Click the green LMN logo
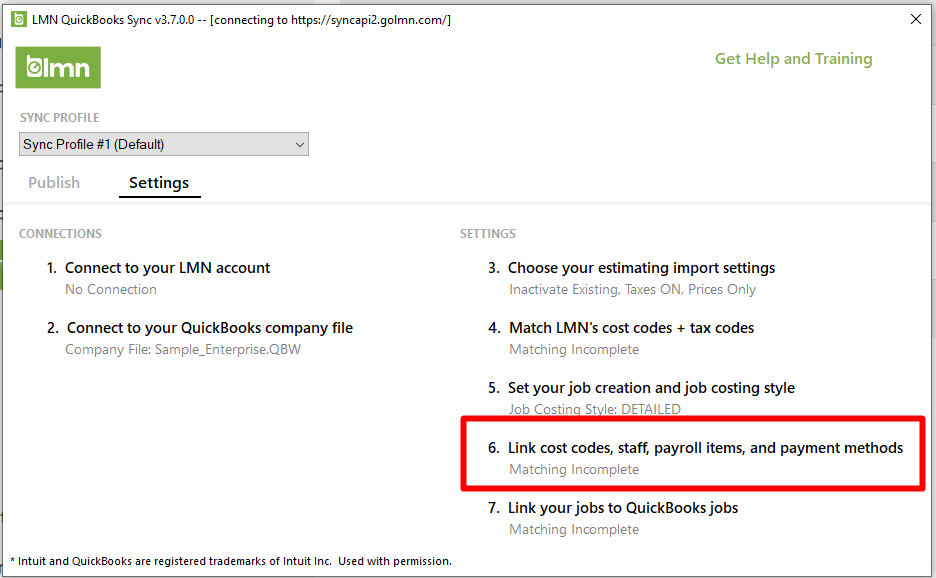 (x=58, y=67)
